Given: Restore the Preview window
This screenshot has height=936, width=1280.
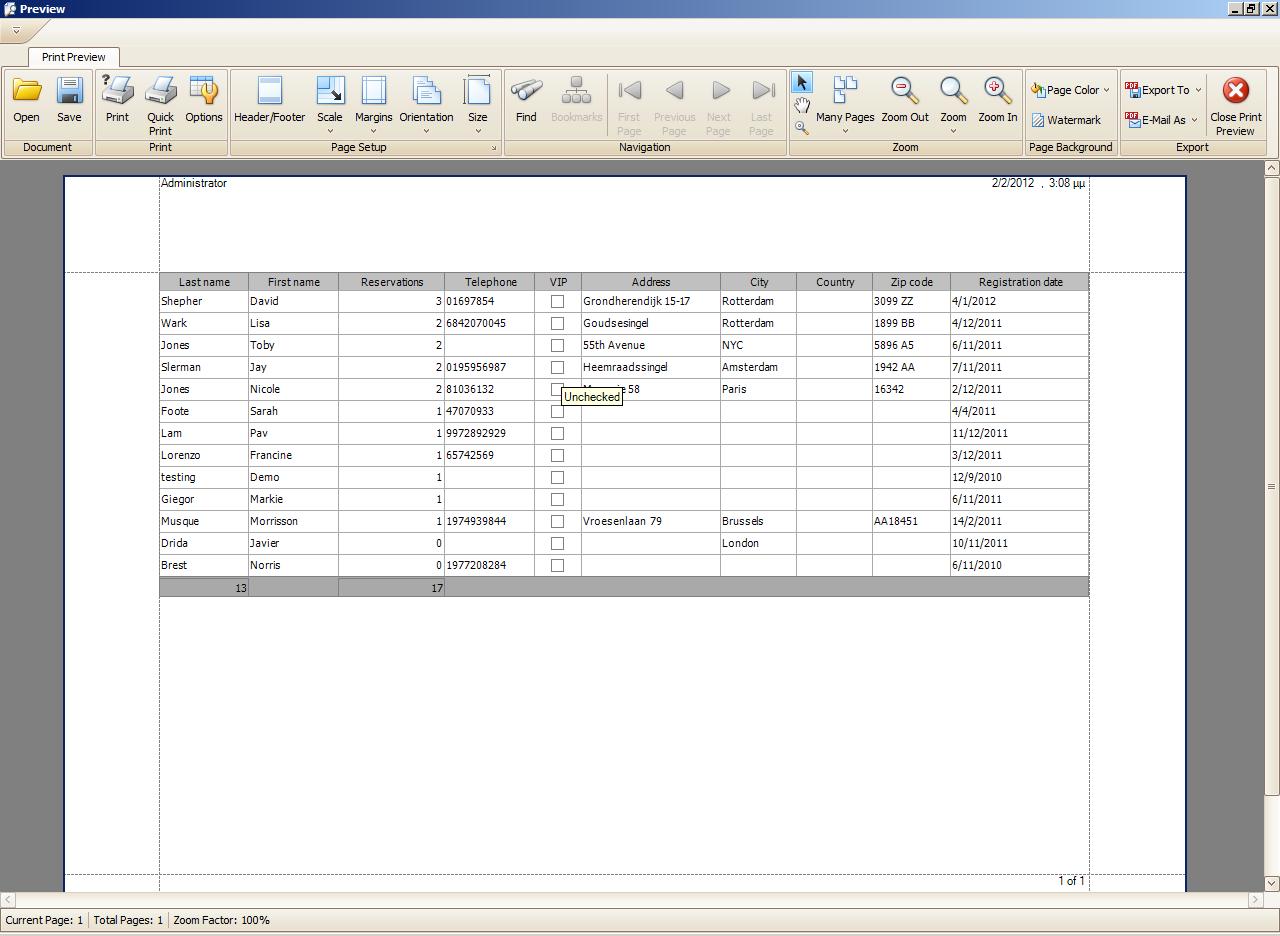Looking at the screenshot, I should 1251,9.
